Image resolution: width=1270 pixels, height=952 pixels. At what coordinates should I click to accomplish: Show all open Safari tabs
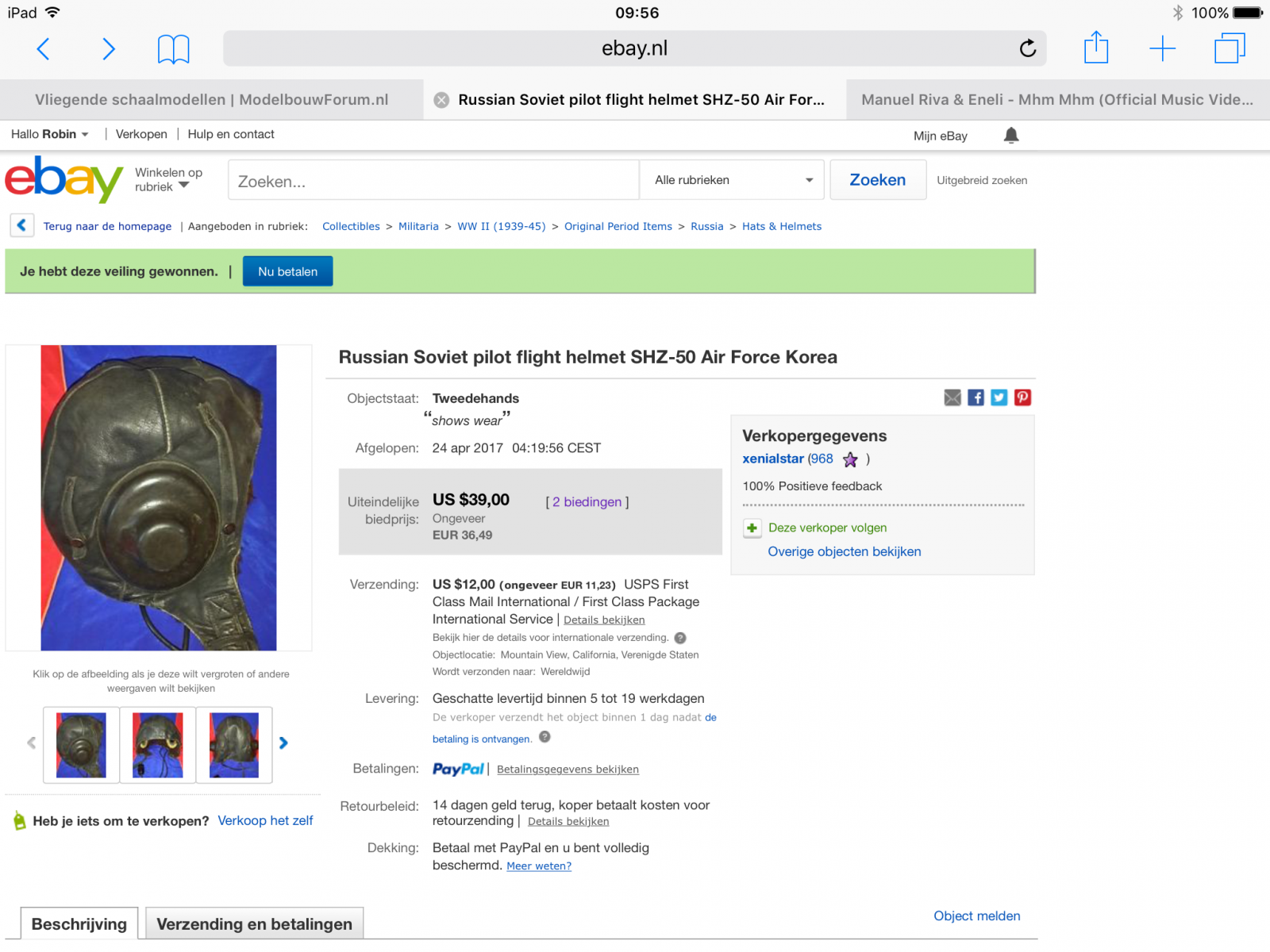pyautogui.click(x=1230, y=48)
